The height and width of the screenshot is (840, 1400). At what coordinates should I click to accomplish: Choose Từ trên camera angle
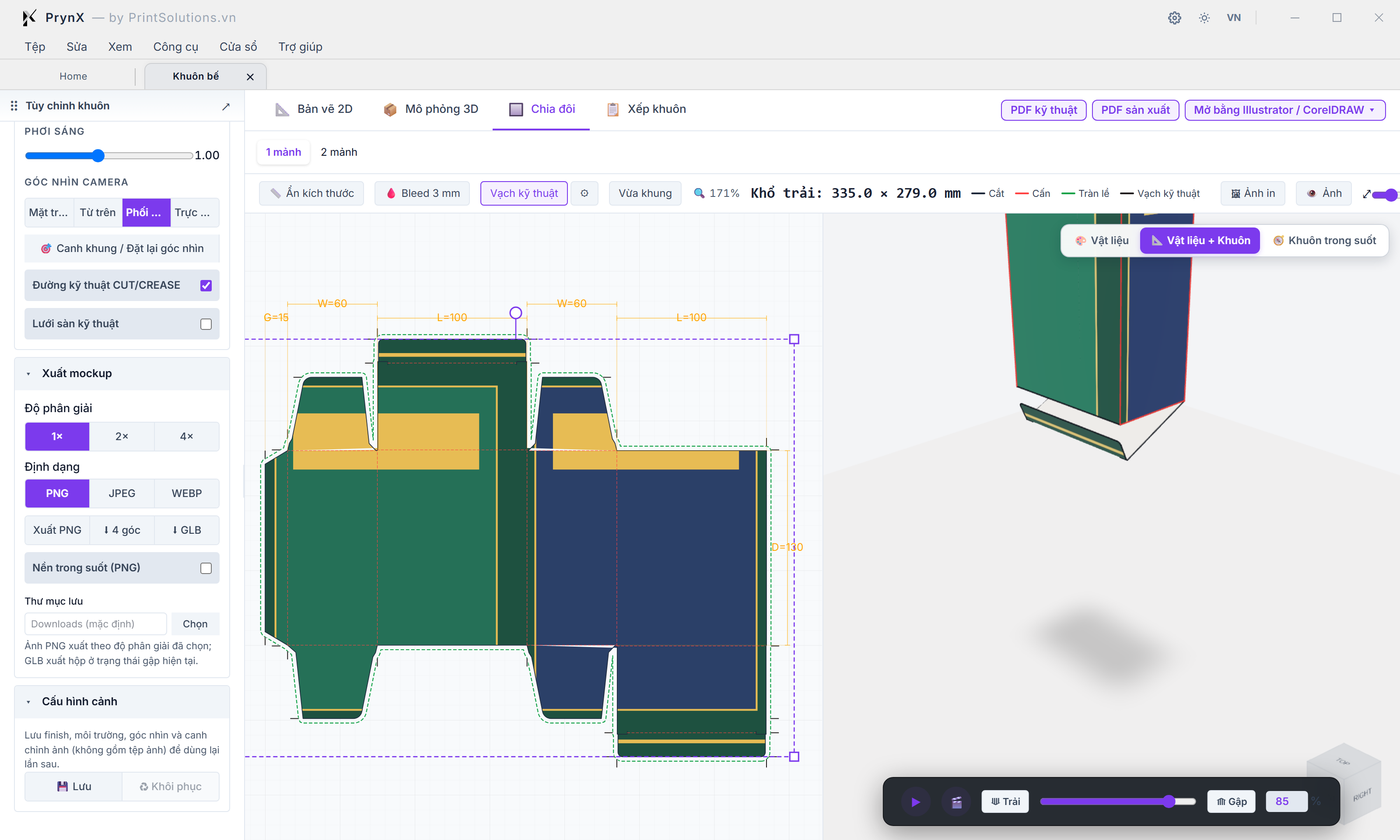(98, 212)
